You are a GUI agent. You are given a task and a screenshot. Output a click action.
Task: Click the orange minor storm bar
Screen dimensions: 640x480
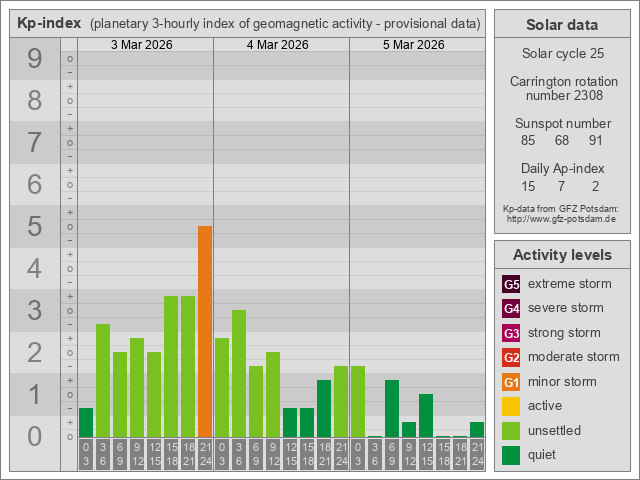pos(204,331)
